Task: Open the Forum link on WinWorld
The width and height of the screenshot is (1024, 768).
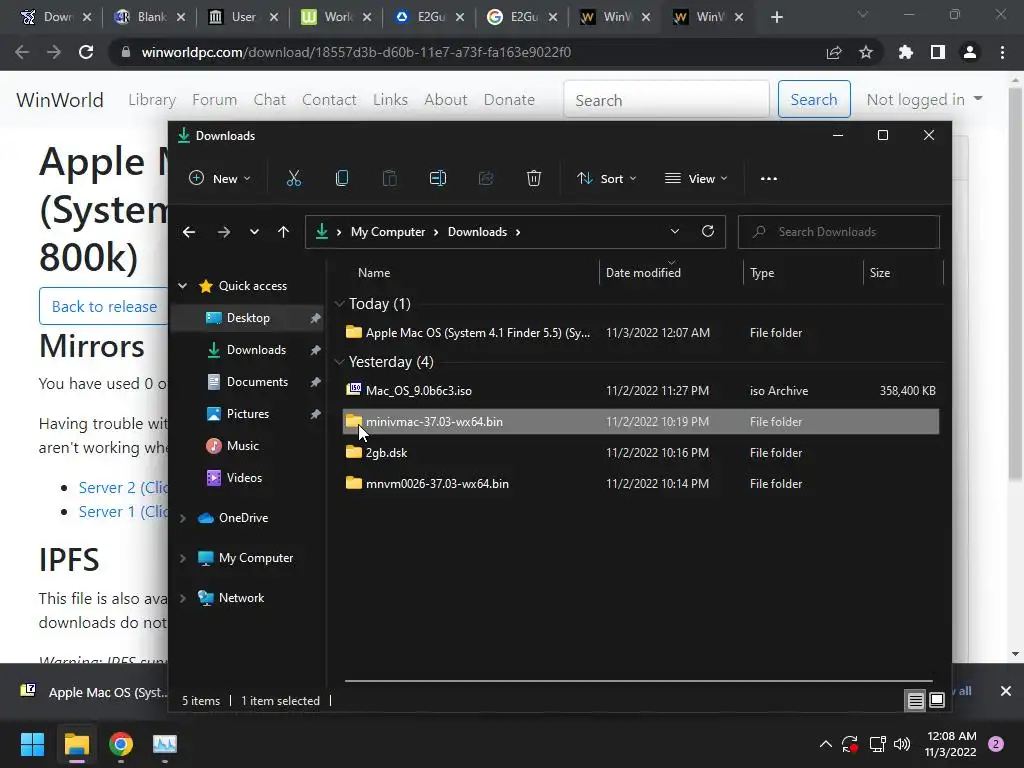Action: click(214, 99)
